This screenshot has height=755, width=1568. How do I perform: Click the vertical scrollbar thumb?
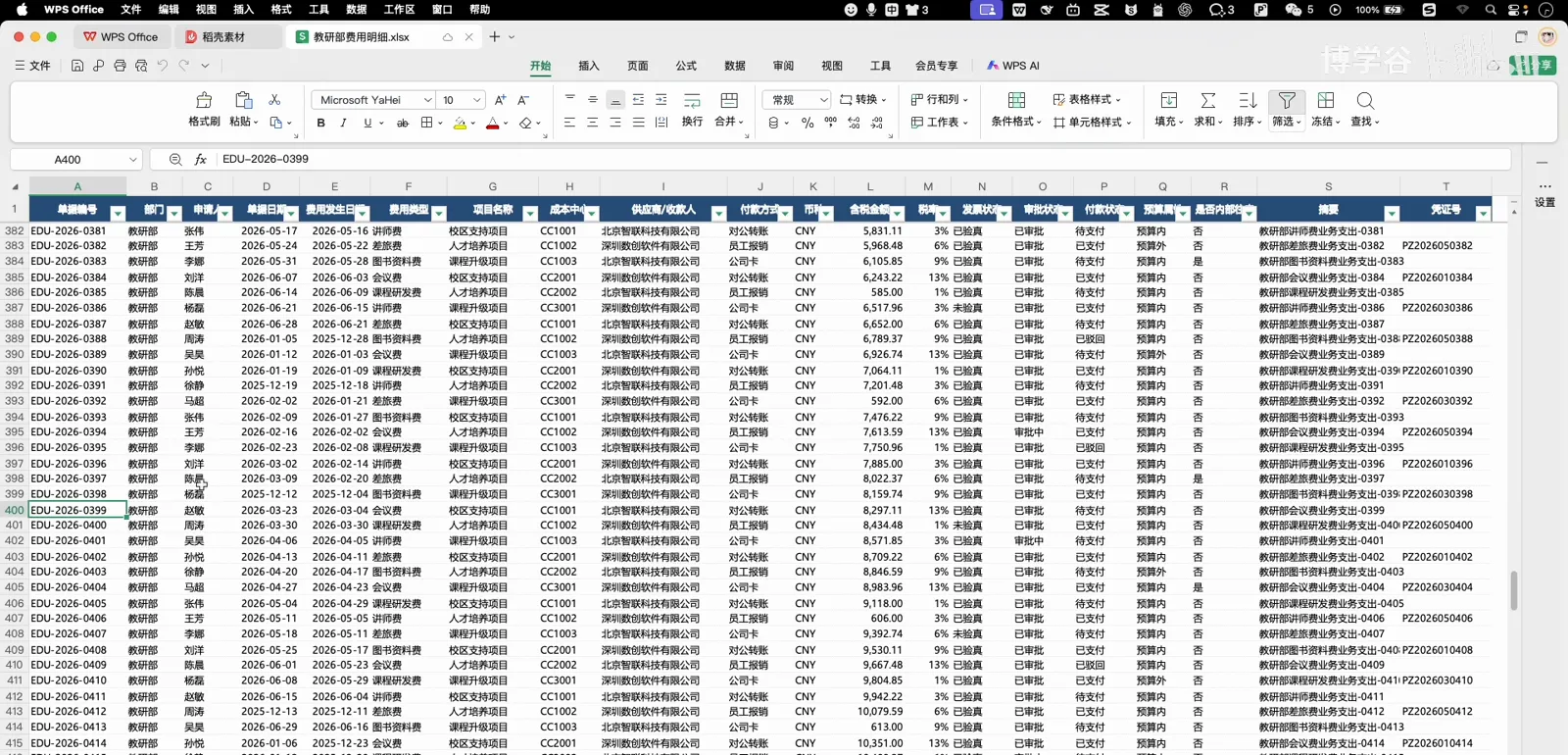[1514, 590]
